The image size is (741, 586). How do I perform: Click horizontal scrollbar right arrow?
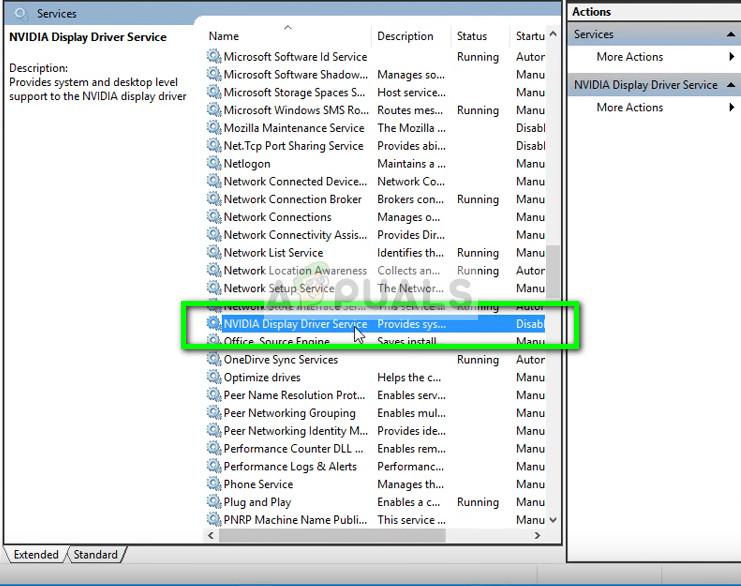point(537,535)
